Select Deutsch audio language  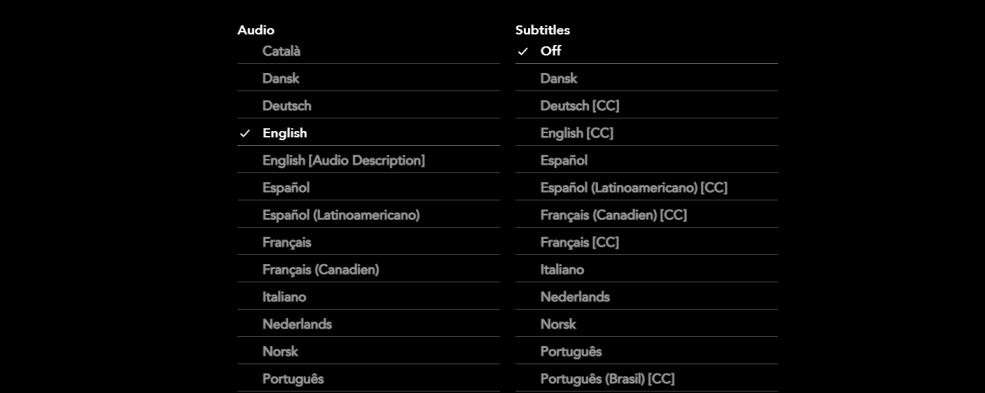click(369, 105)
